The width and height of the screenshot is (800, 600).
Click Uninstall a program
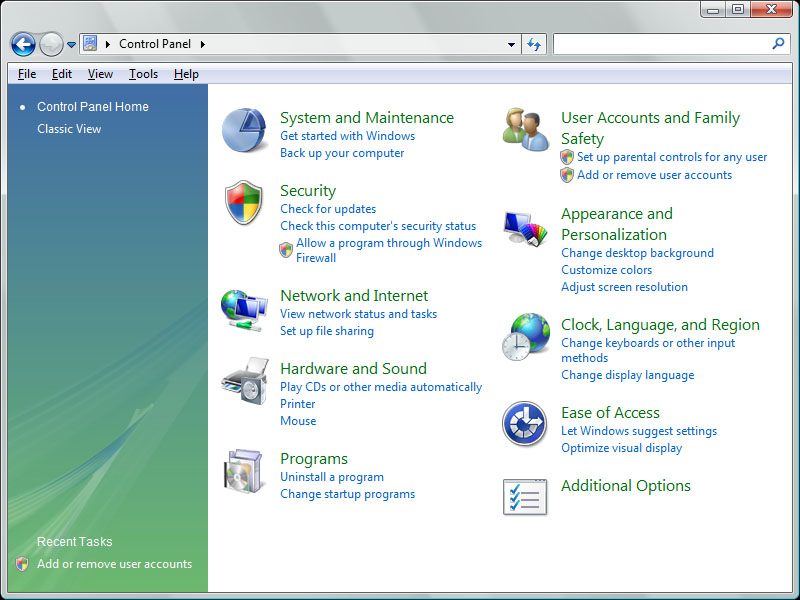tap(332, 478)
